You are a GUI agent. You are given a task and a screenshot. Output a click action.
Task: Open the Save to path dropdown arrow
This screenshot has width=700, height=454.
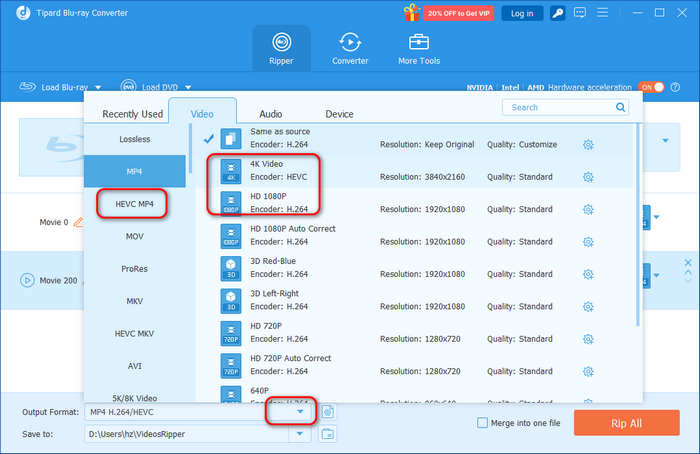coord(300,434)
